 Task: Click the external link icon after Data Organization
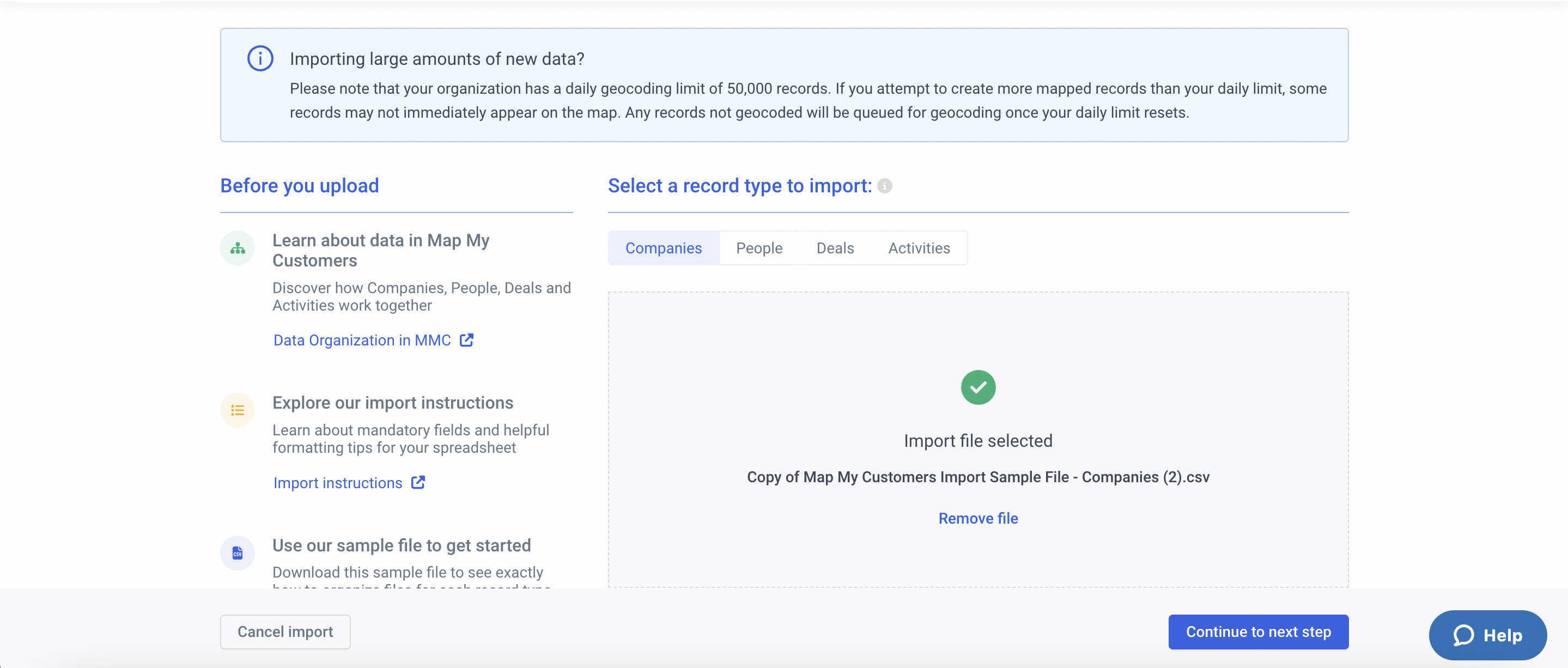coord(466,340)
